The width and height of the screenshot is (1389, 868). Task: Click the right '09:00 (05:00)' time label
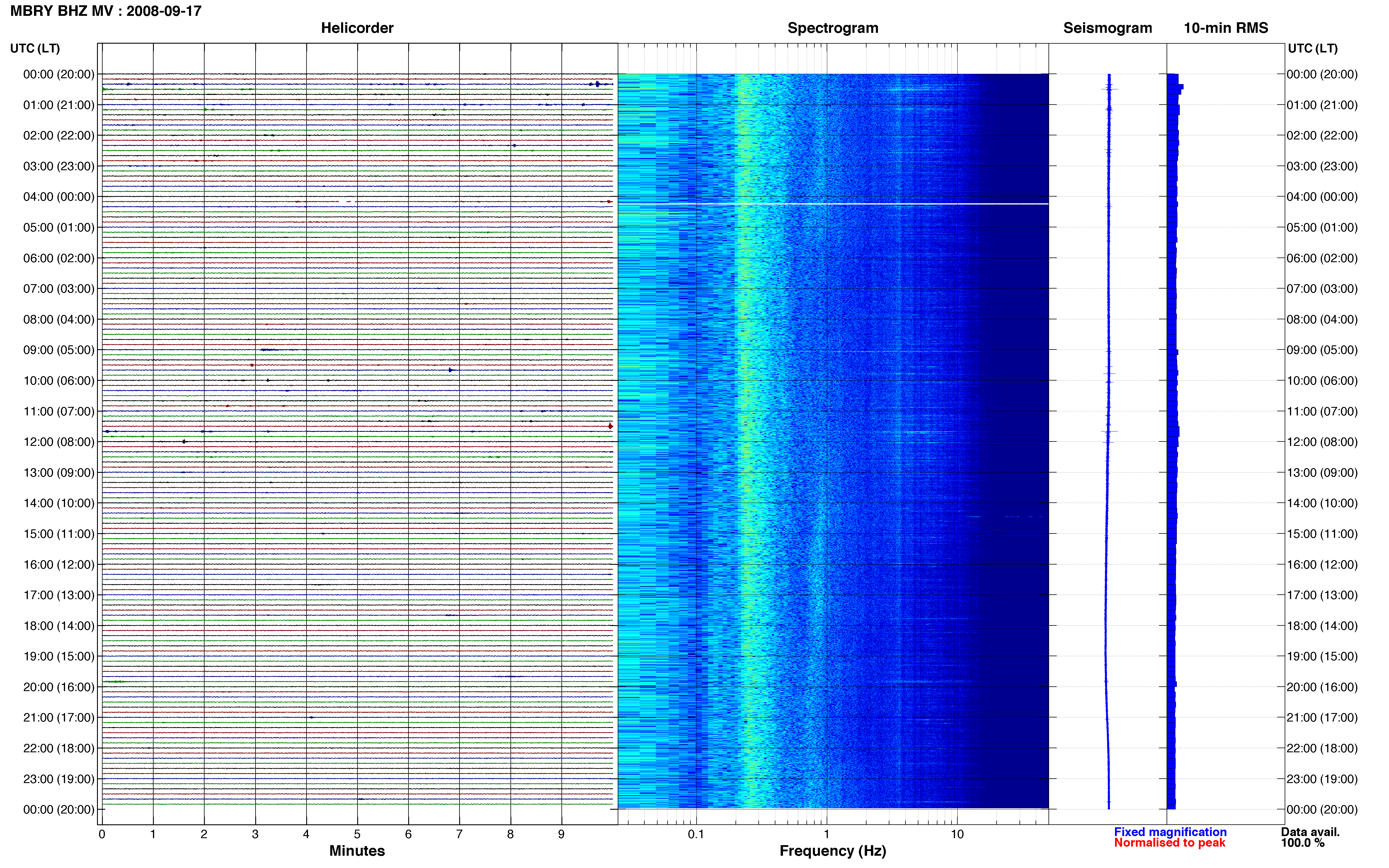click(1322, 350)
